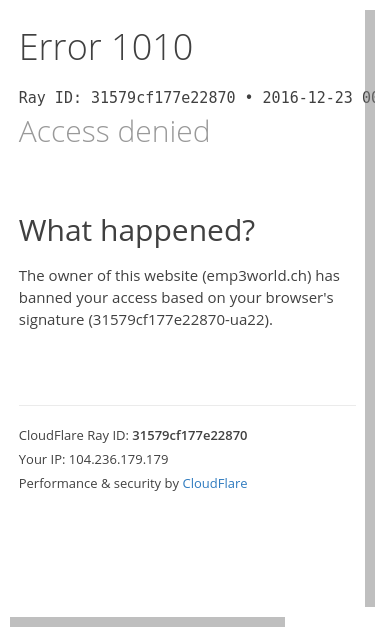Click the bold CloudFlare Ray ID value
Screen dimensions: 375x627
tap(189, 435)
